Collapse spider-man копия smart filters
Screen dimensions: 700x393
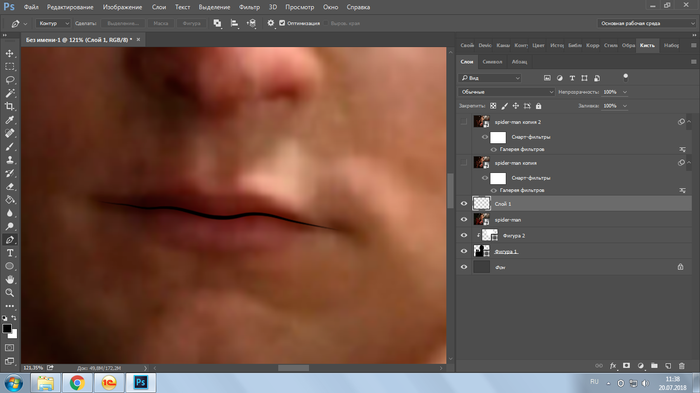[x=689, y=163]
